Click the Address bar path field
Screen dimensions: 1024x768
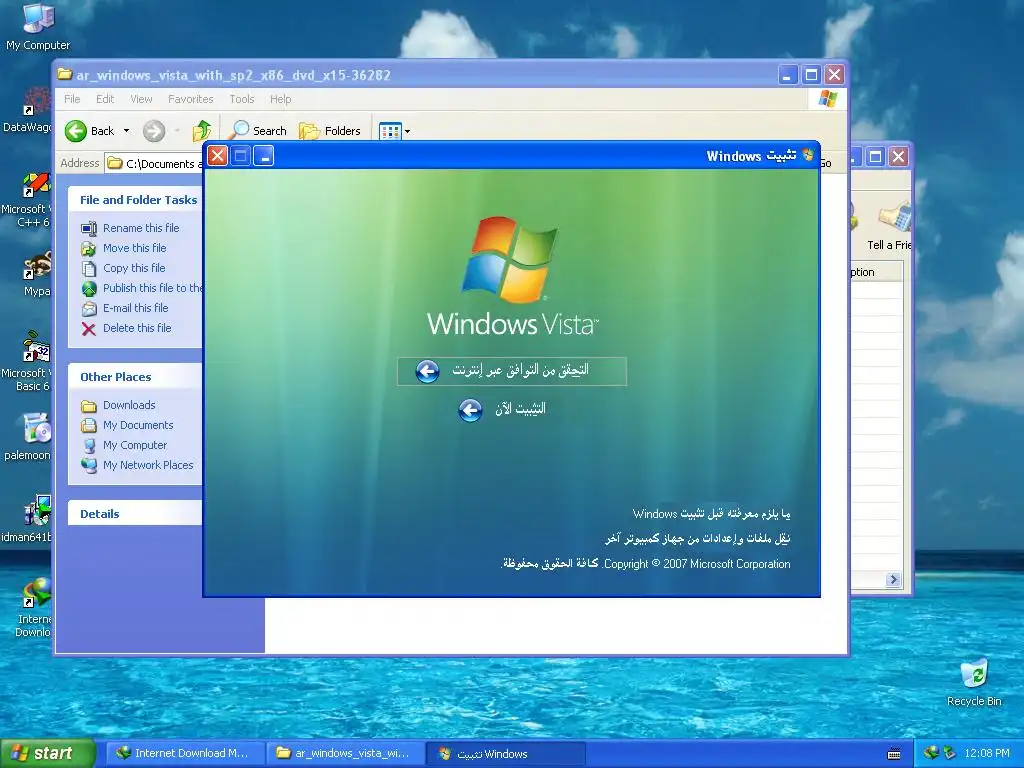155,163
